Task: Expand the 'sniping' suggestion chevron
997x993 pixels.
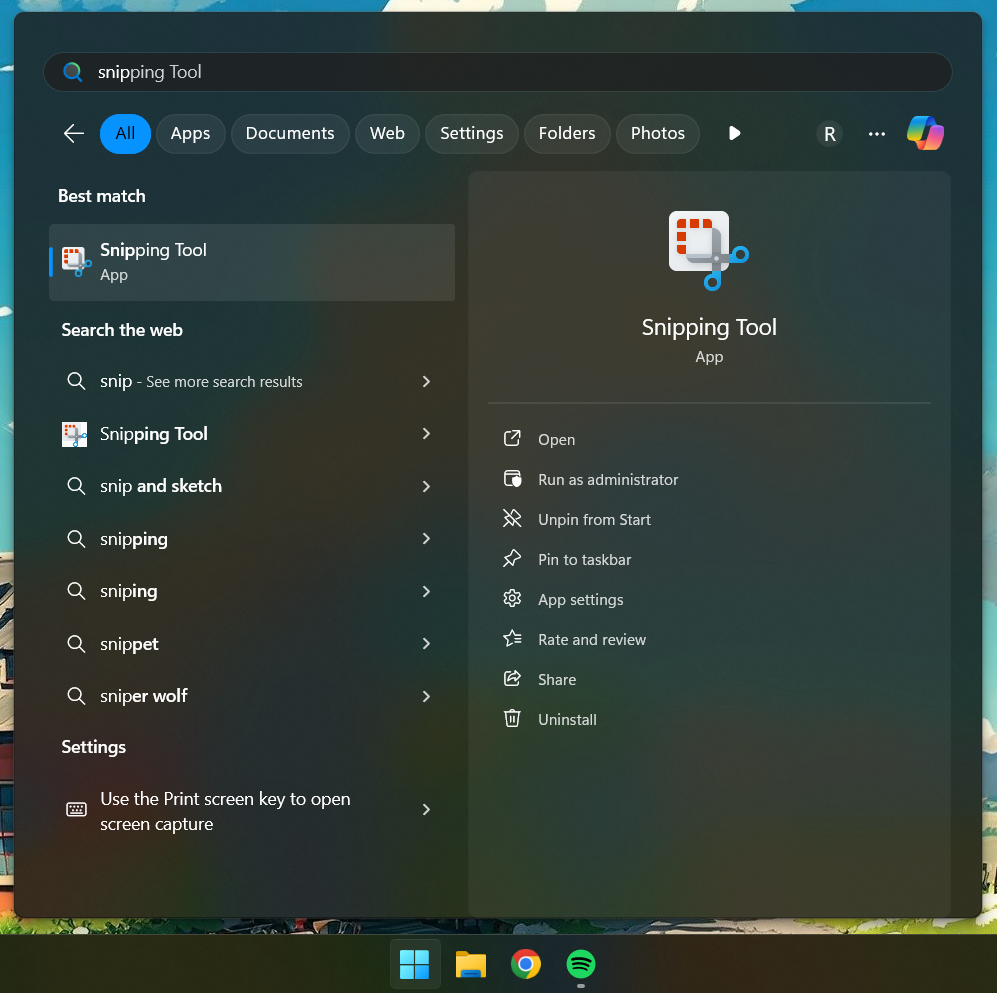Action: [426, 591]
